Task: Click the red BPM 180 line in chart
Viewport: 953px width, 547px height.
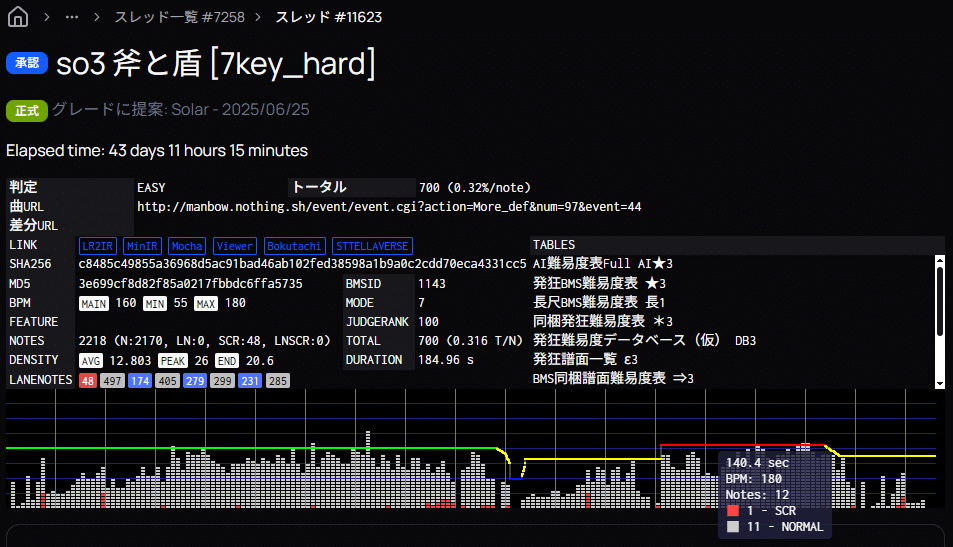Action: [741, 446]
